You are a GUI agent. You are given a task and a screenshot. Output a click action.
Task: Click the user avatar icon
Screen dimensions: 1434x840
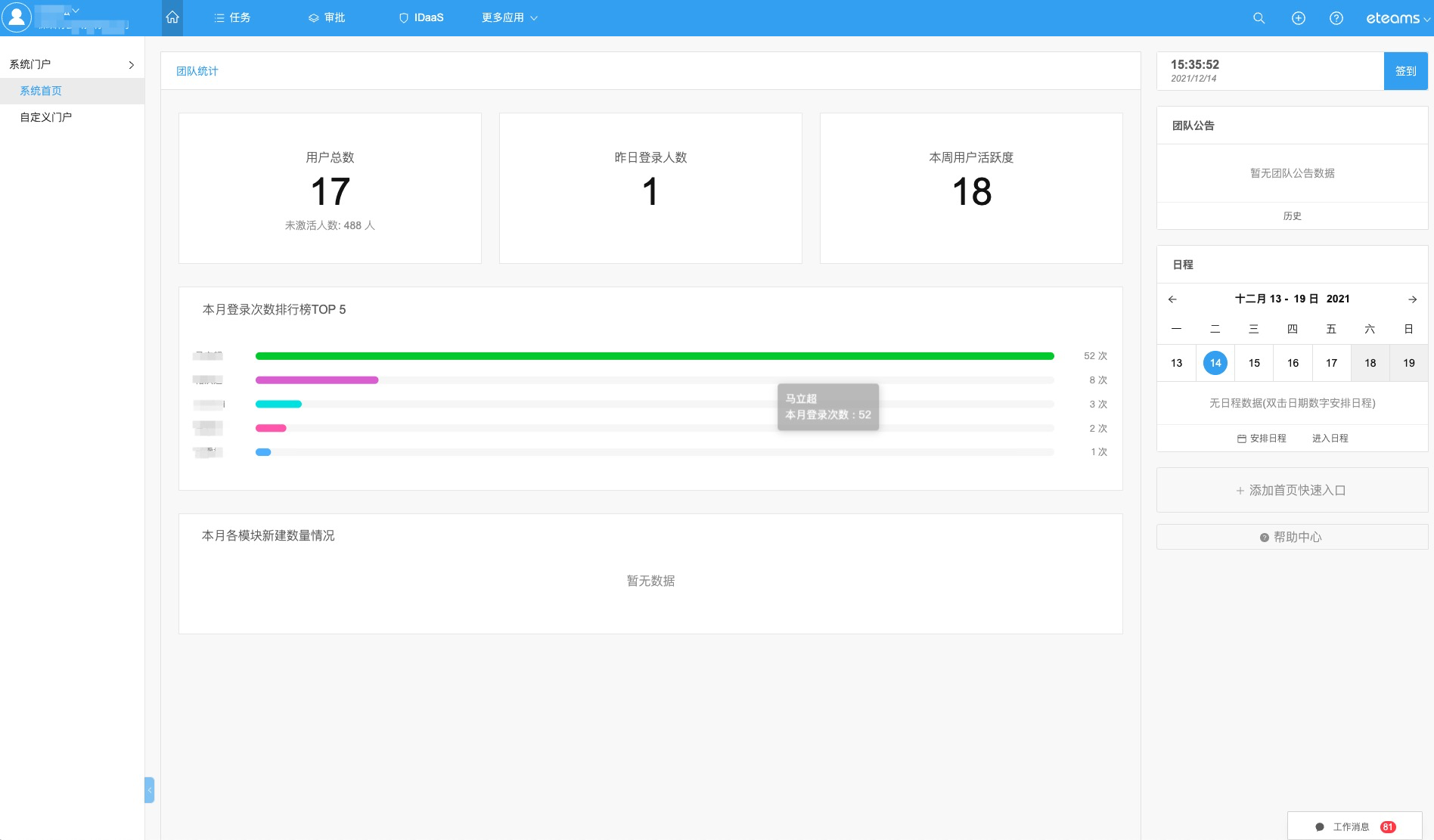point(17,17)
